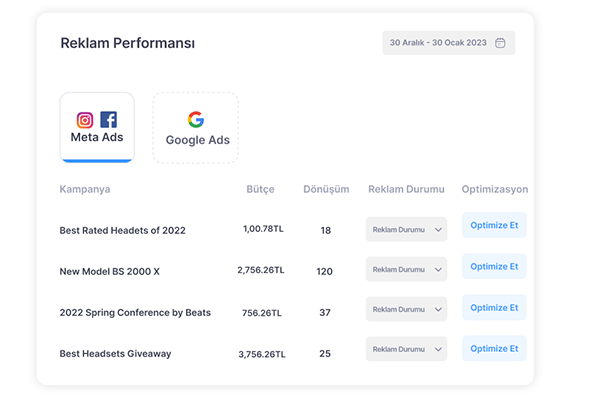600x397 pixels.
Task: Click Optimize Et for New Model BS 2000 X
Action: 494,266
